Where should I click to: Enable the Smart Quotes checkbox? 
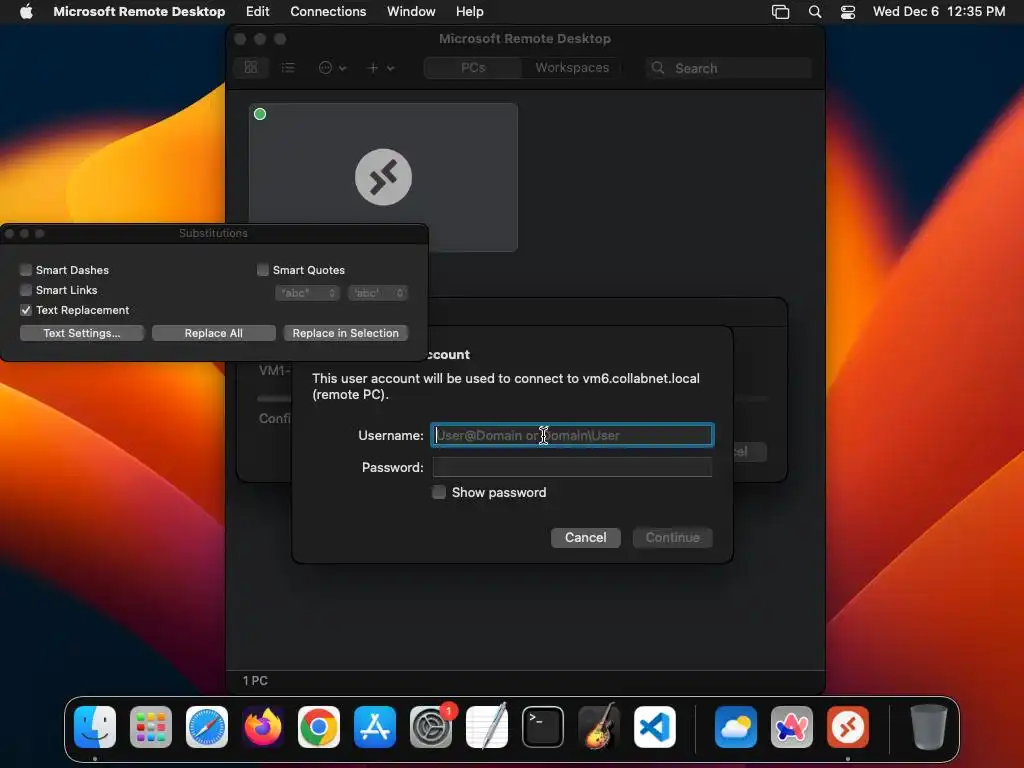point(263,270)
